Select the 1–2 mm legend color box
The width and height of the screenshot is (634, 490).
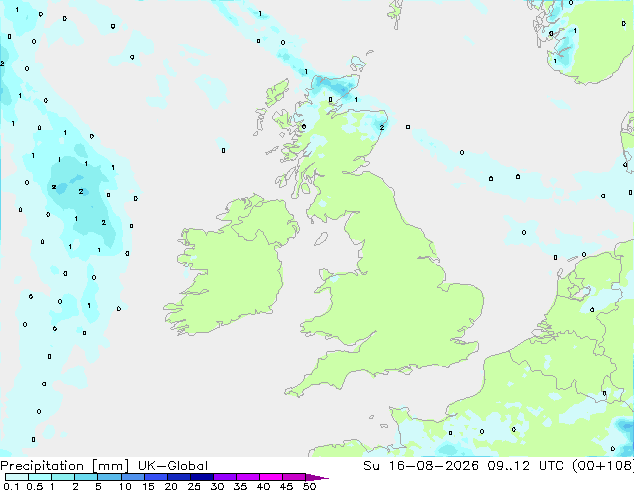coord(63,477)
